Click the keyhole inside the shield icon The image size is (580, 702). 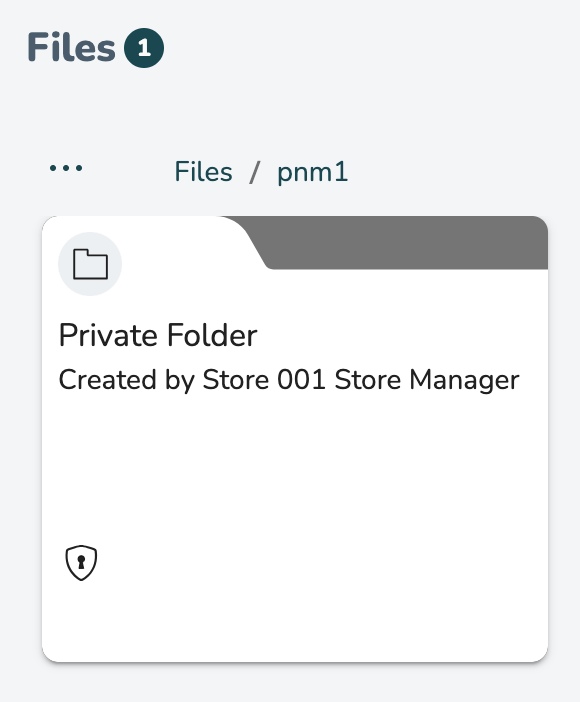pyautogui.click(x=81, y=562)
